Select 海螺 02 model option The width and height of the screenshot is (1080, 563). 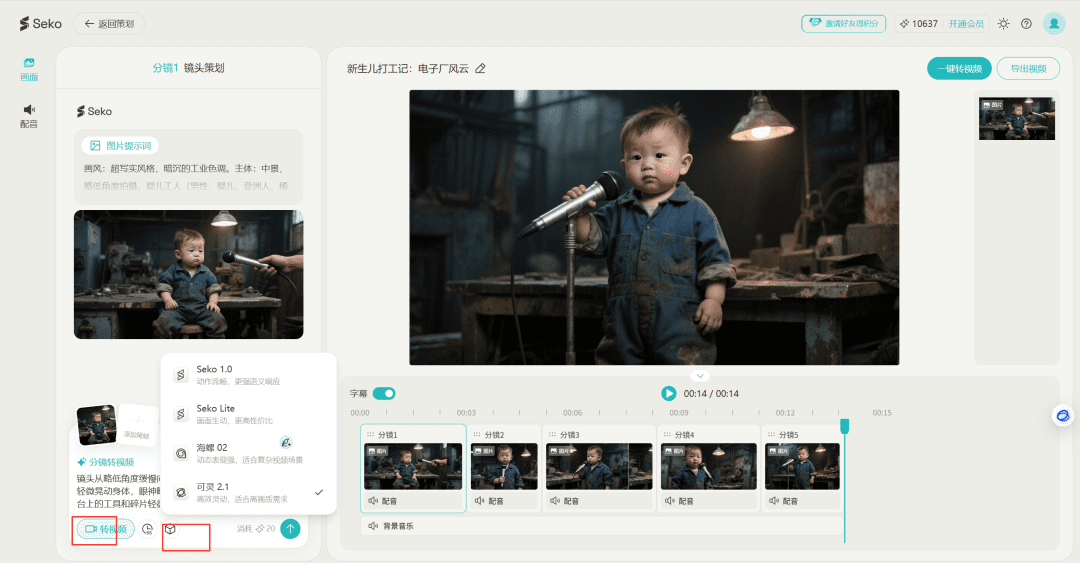coord(249,453)
